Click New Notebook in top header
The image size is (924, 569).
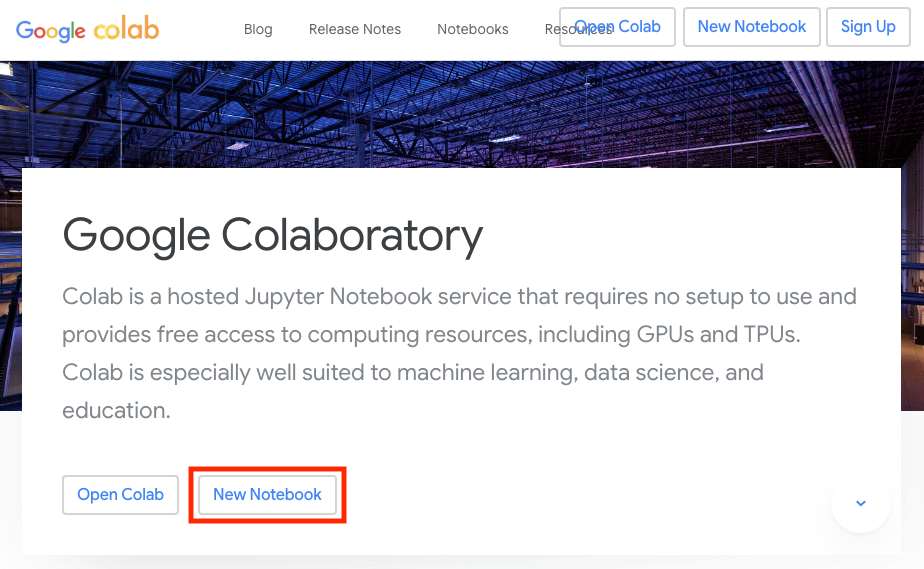pyautogui.click(x=751, y=27)
